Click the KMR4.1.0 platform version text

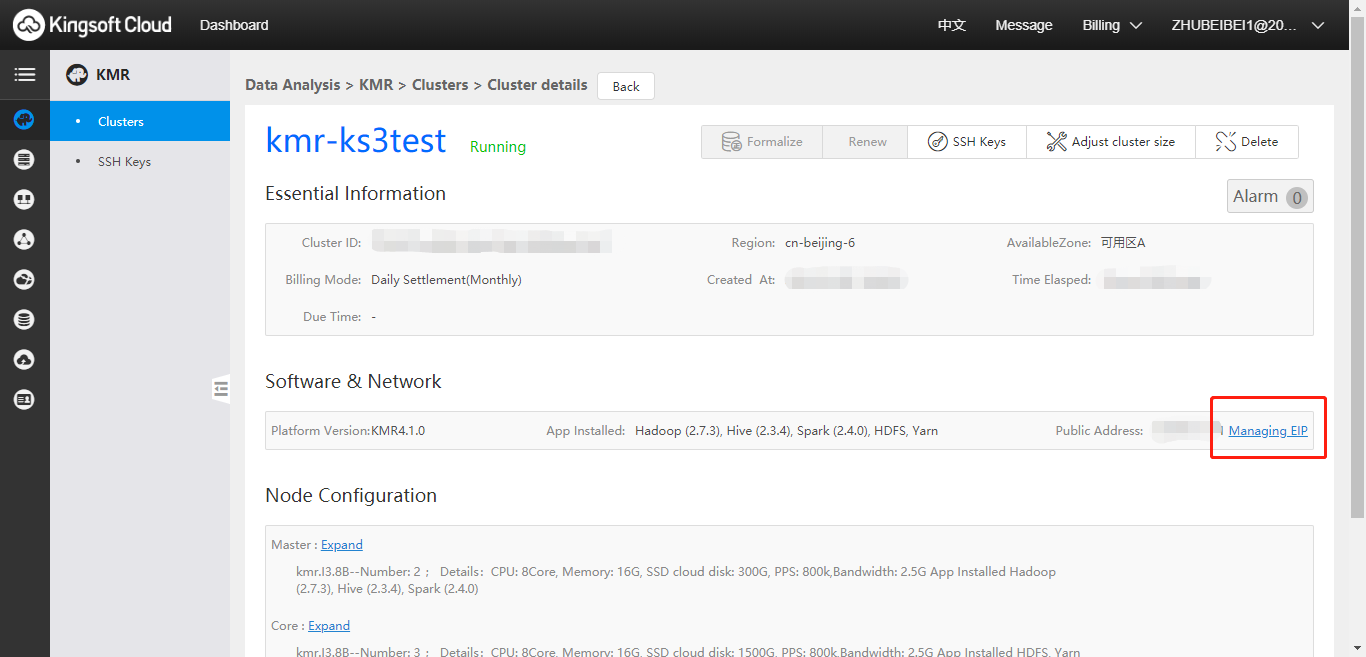point(398,431)
